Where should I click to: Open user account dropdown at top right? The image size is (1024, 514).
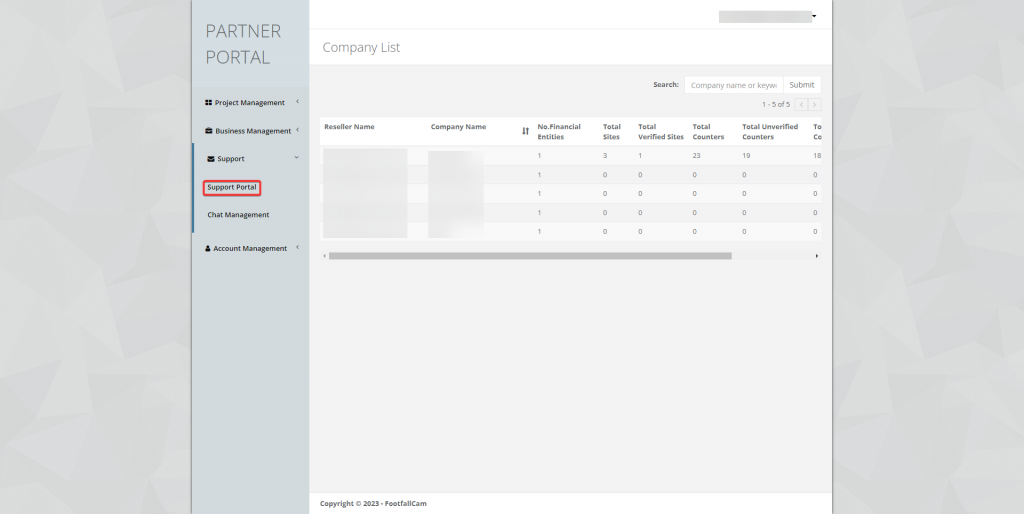click(814, 16)
